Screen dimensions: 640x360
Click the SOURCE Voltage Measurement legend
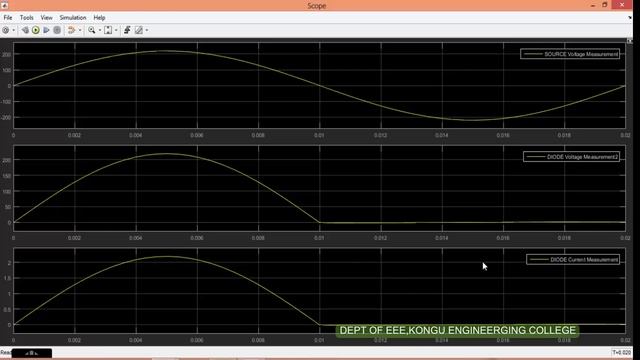tap(570, 54)
